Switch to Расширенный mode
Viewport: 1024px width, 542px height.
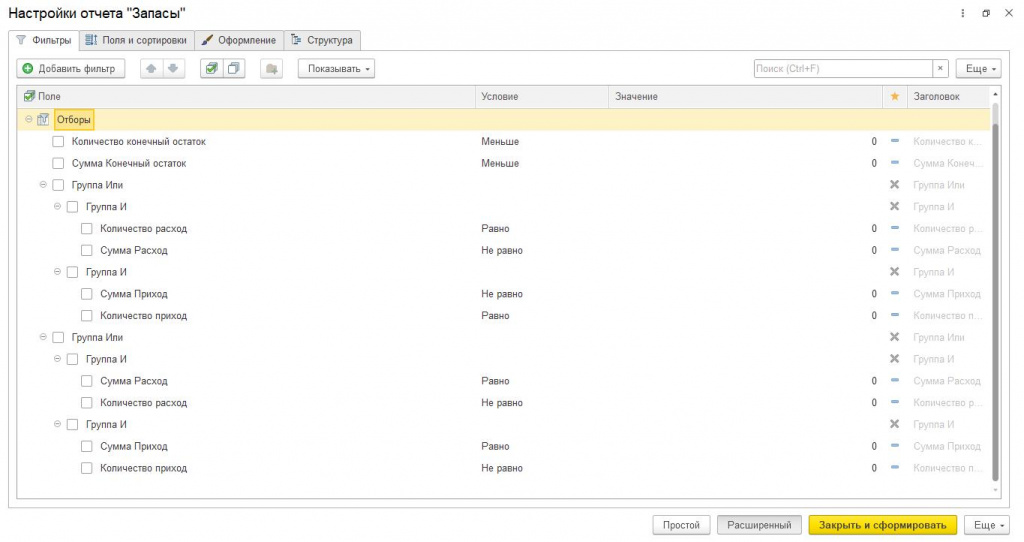(759, 525)
